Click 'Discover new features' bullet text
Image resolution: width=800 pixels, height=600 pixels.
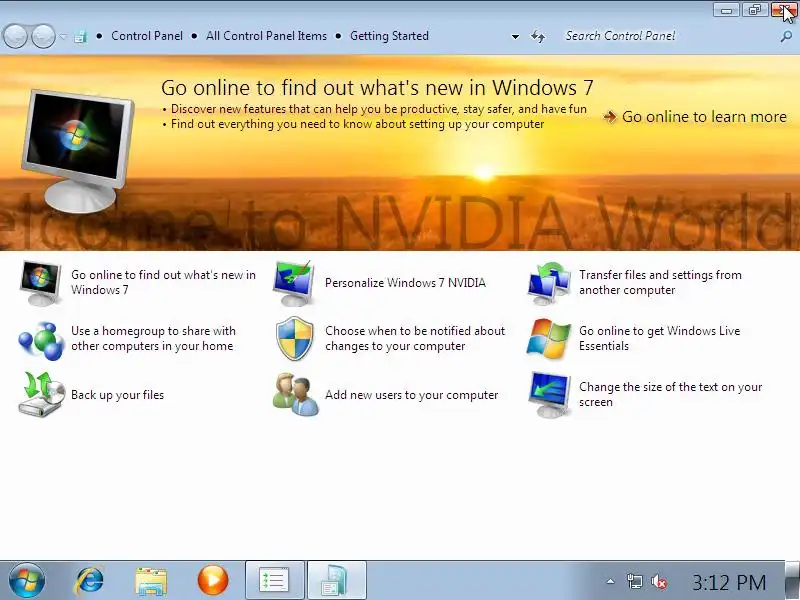pyautogui.click(x=379, y=109)
